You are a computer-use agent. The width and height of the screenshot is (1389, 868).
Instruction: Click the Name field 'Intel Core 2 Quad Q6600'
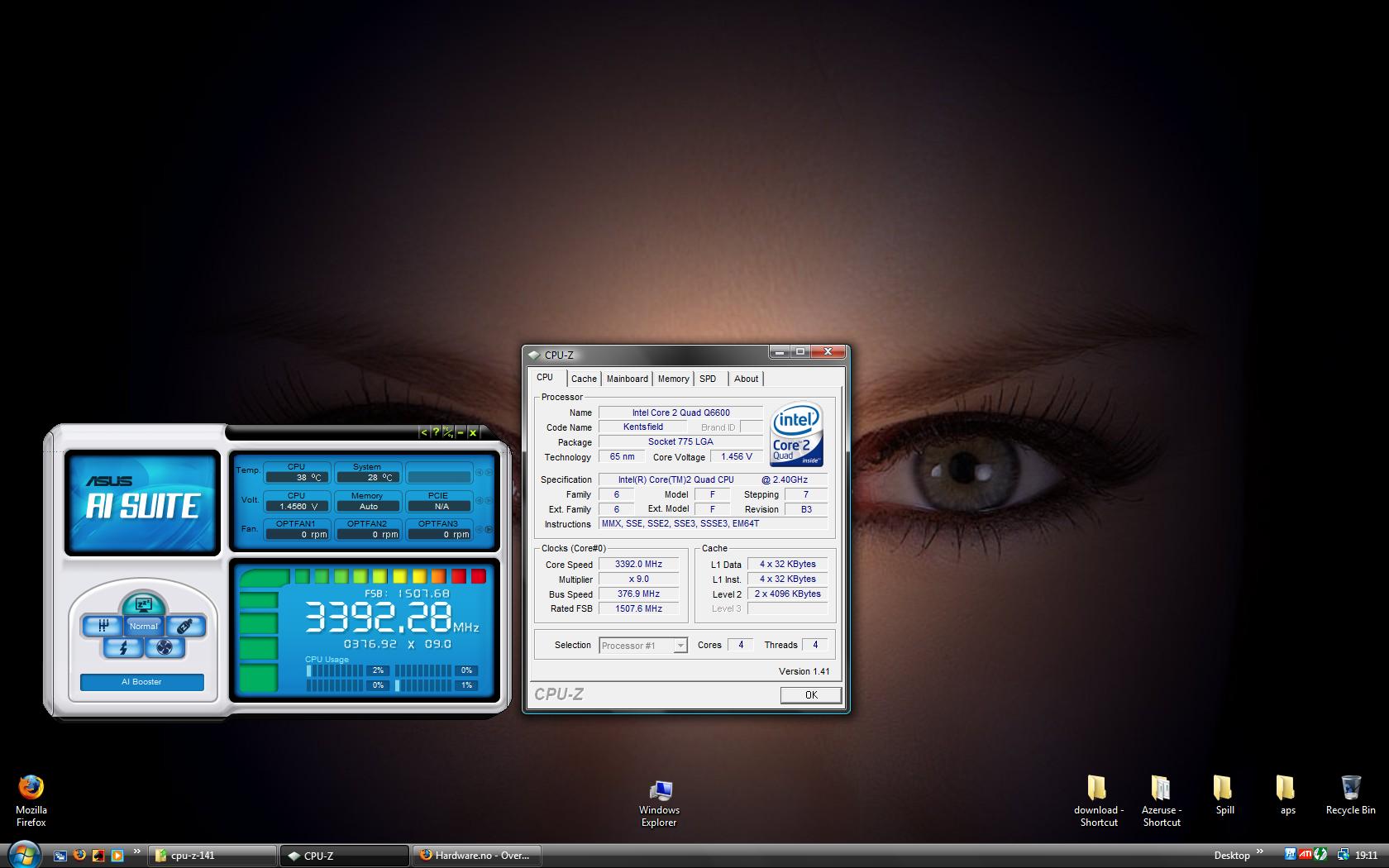680,413
